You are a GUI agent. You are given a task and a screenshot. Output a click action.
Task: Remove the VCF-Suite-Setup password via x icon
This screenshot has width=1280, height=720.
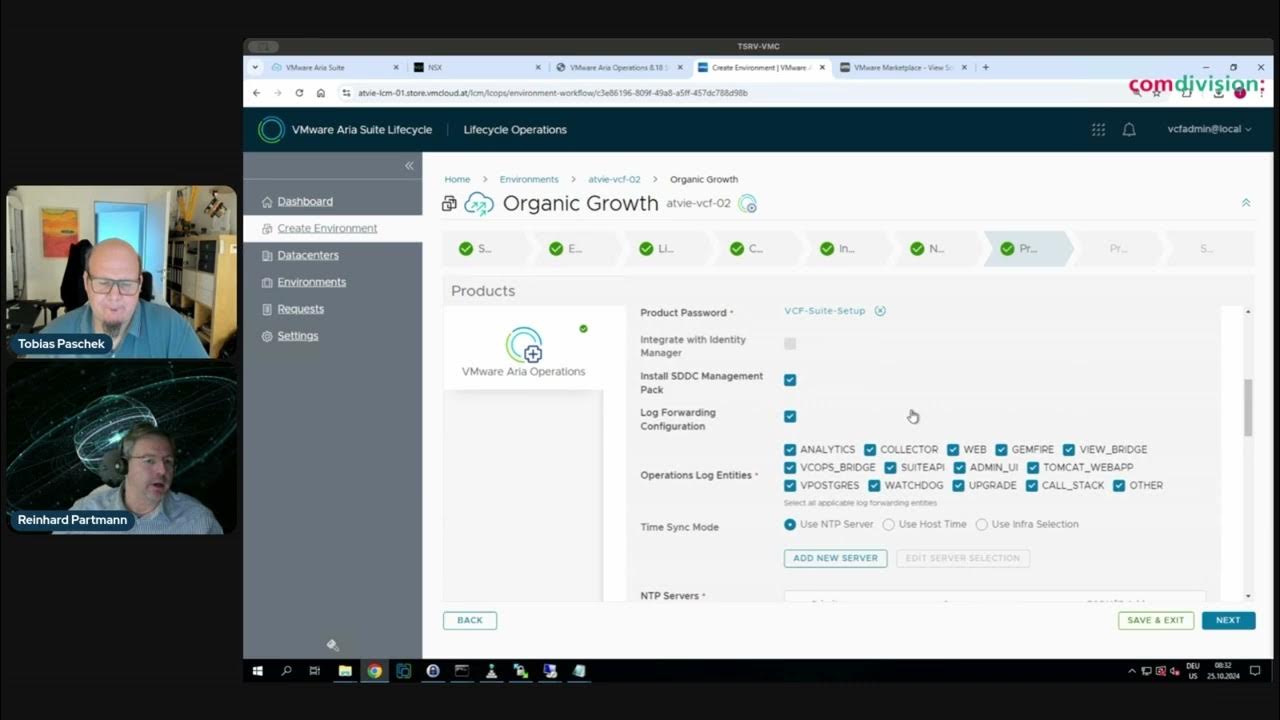880,311
